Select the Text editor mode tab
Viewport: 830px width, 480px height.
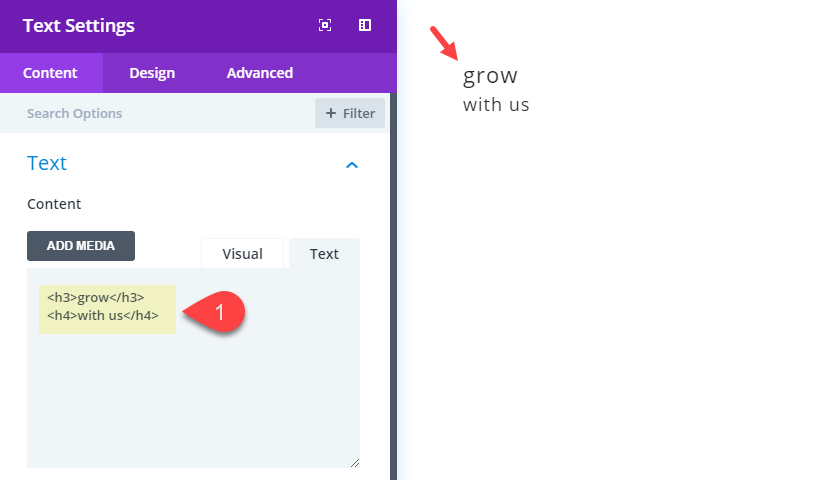click(x=324, y=254)
